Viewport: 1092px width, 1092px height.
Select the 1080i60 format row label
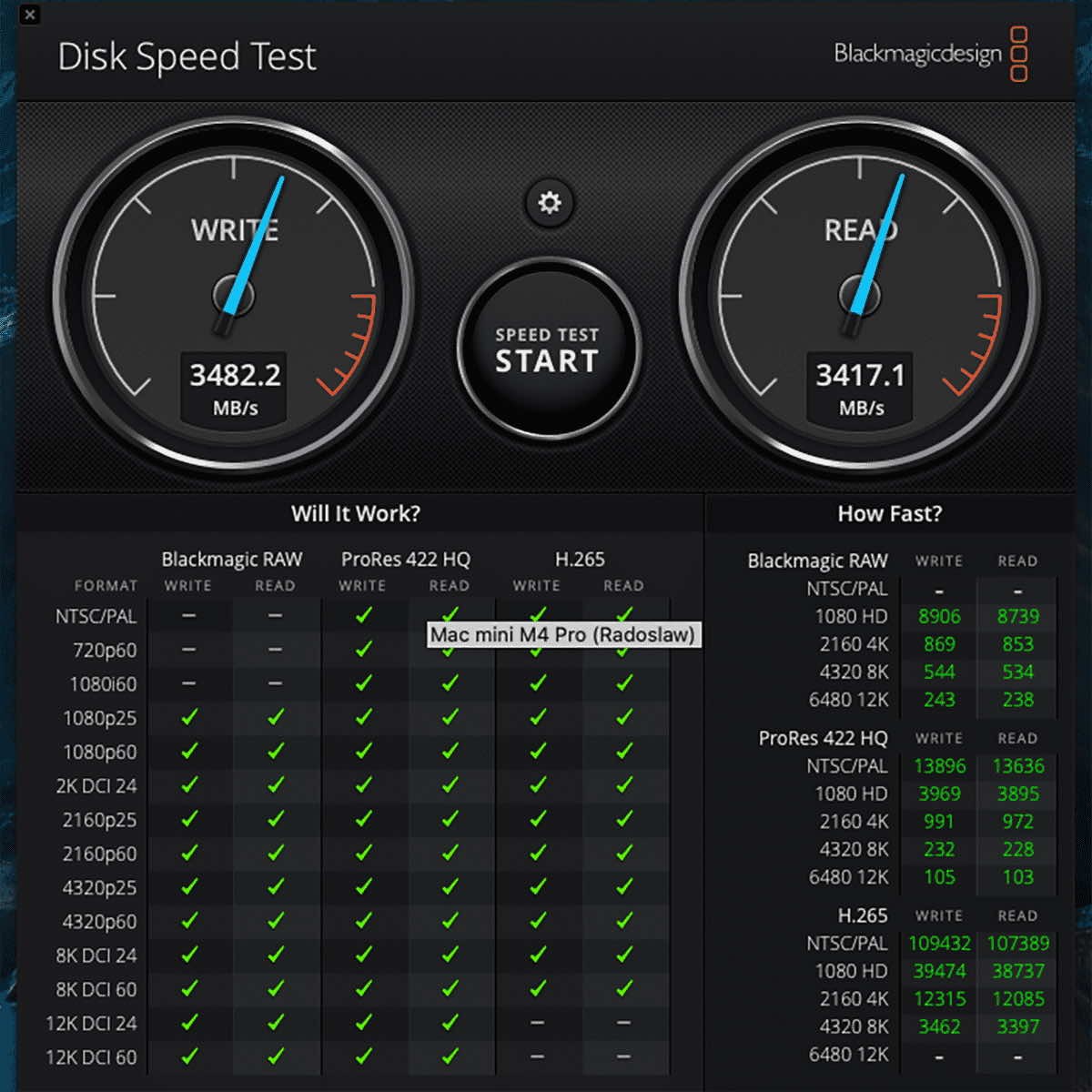103,684
